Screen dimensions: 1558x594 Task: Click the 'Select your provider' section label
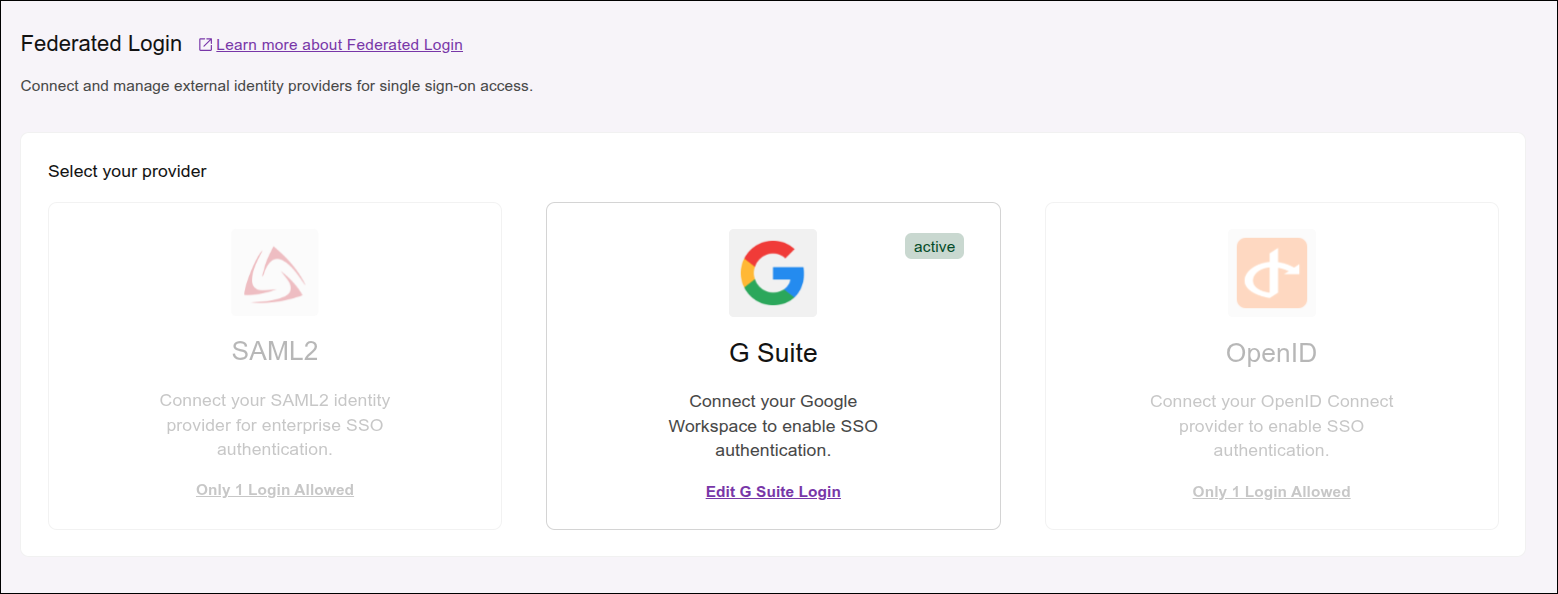click(126, 171)
